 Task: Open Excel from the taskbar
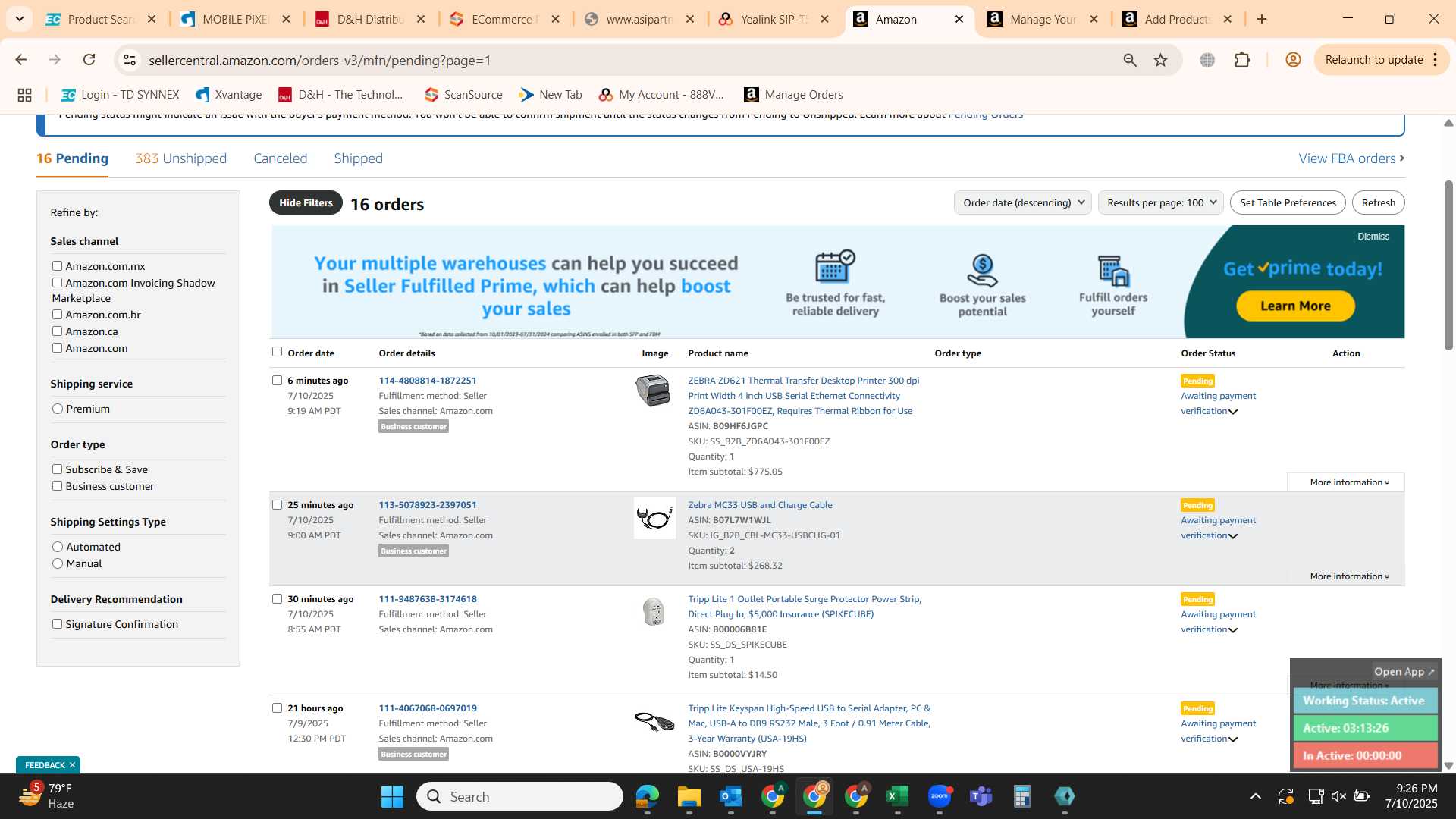coord(897,796)
